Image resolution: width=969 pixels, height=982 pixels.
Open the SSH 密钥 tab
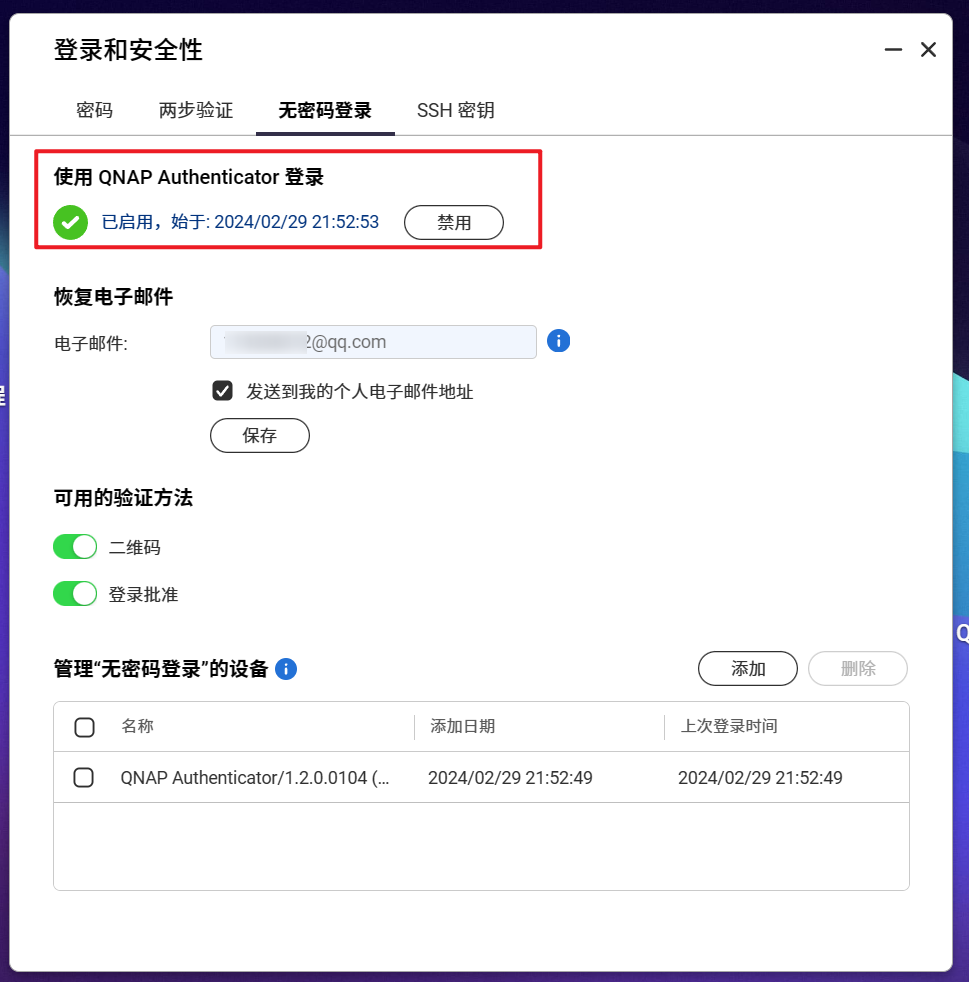point(455,110)
